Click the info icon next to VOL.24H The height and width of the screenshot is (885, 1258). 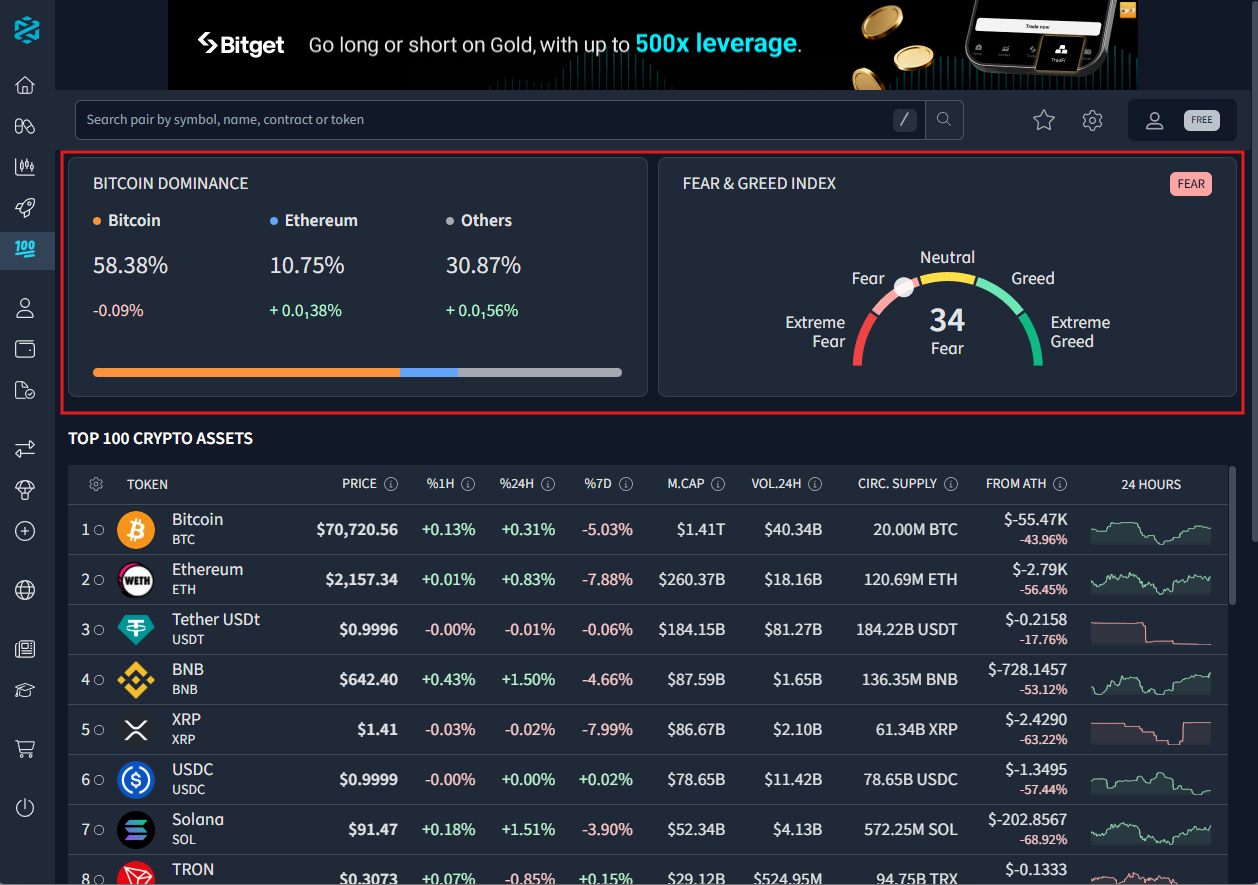815,484
